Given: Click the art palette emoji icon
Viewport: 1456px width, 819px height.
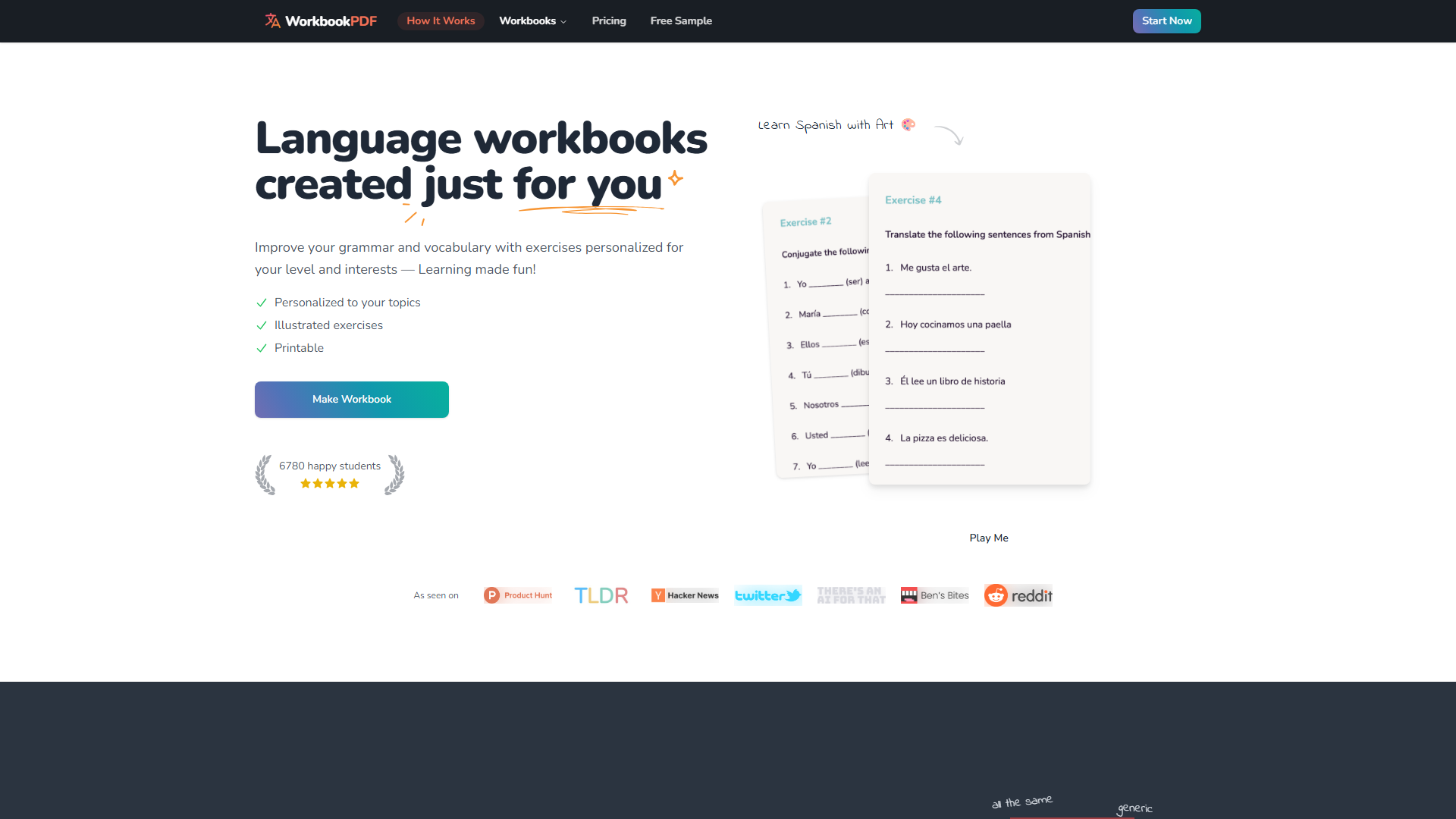Looking at the screenshot, I should click(x=908, y=124).
